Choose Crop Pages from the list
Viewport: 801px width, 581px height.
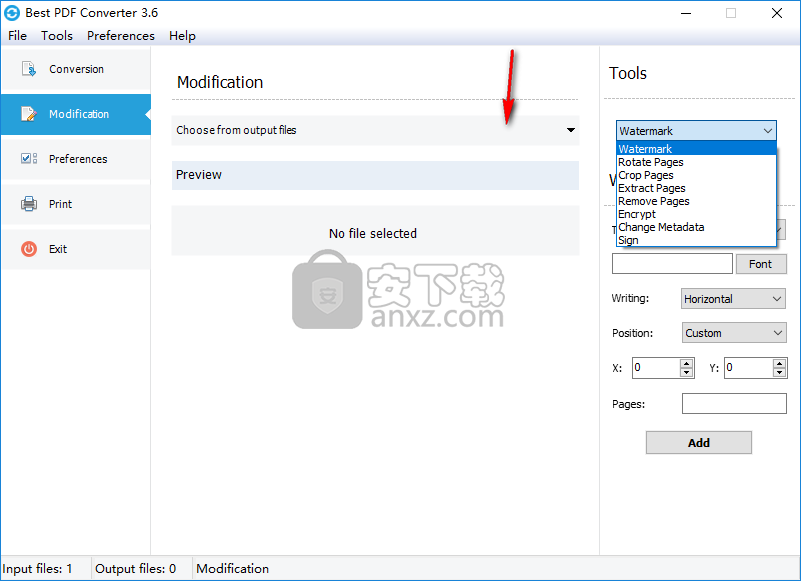(696, 175)
